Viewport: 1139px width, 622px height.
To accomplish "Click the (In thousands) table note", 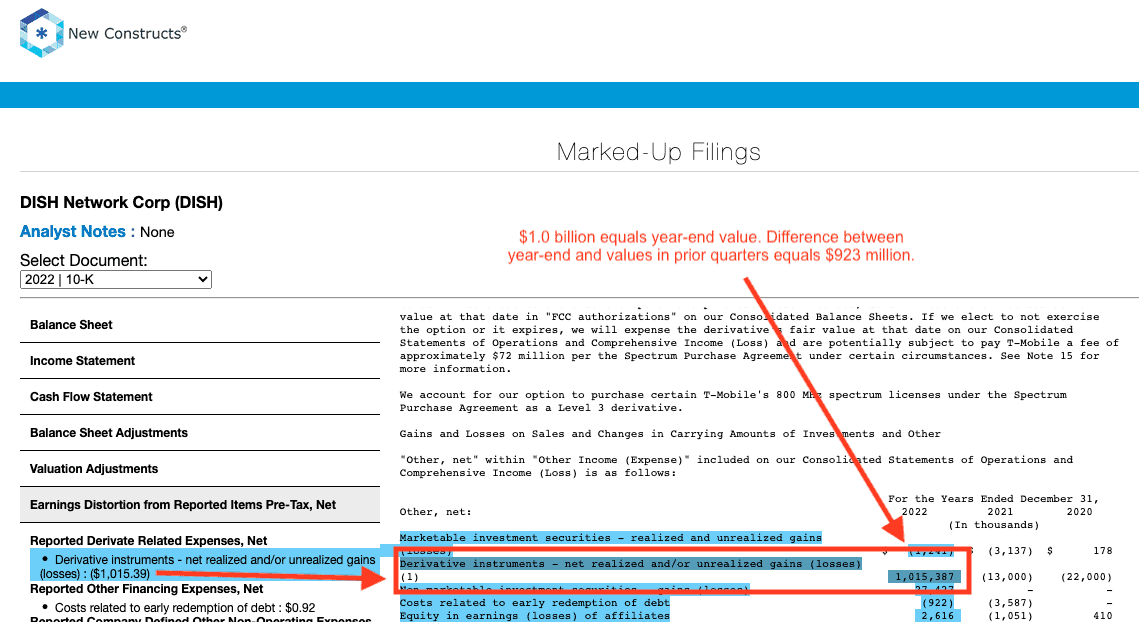I will pos(993,525).
